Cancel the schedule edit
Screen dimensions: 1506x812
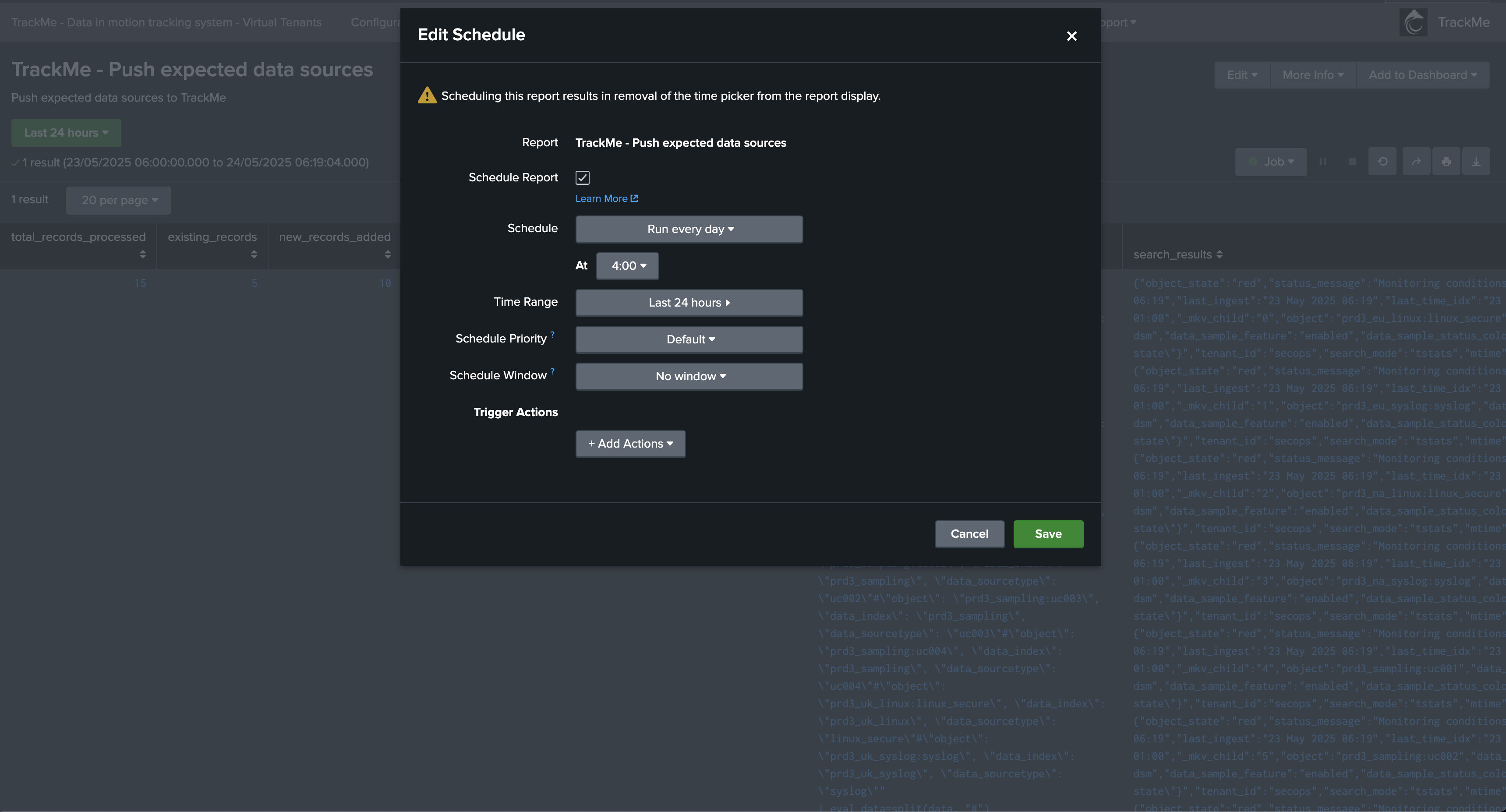[x=969, y=534]
